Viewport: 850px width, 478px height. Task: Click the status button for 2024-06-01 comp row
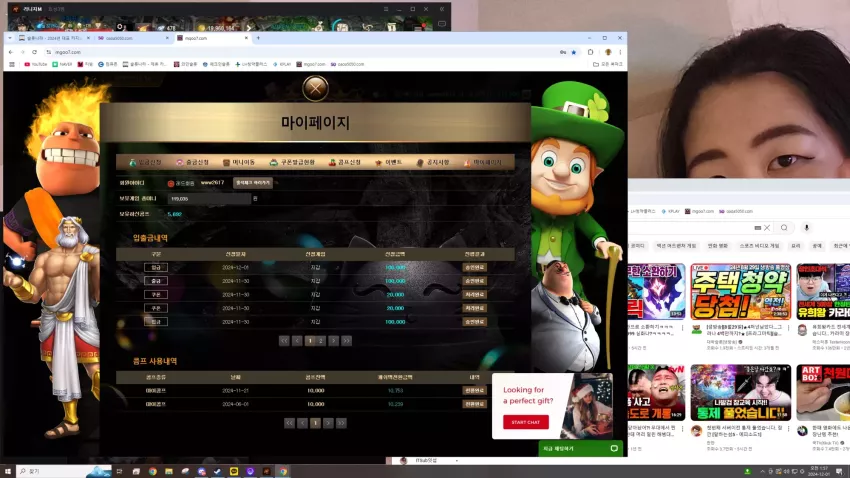click(474, 404)
